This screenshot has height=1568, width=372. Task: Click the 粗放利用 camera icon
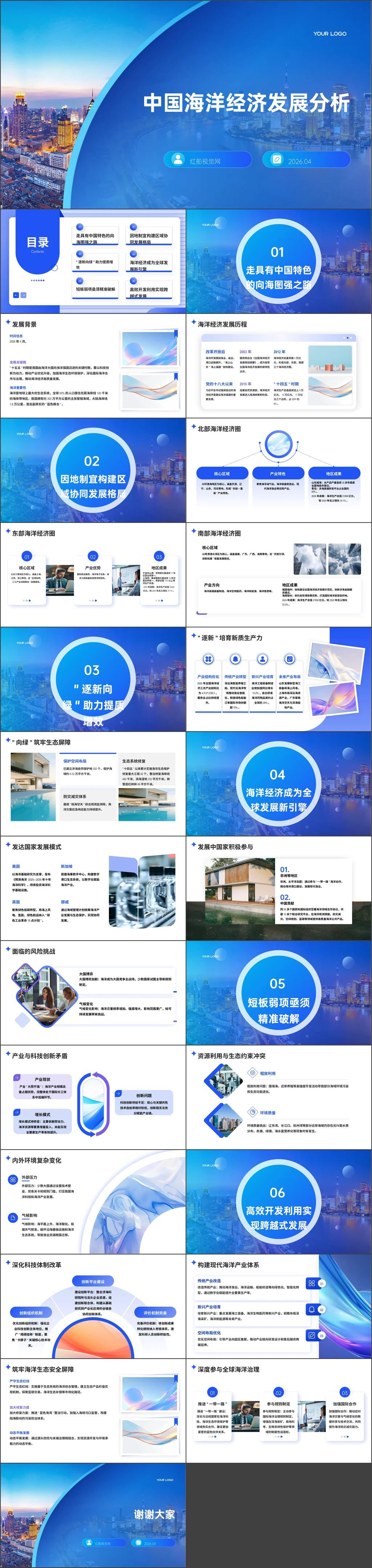pyautogui.click(x=253, y=1073)
